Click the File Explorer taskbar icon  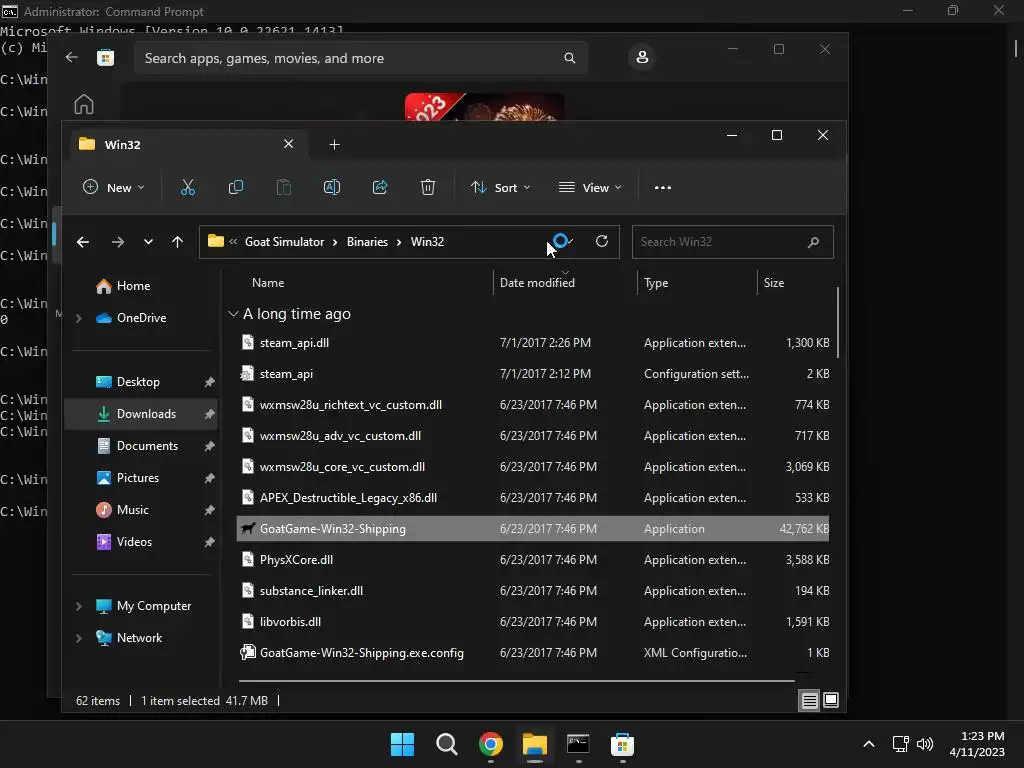(x=534, y=744)
